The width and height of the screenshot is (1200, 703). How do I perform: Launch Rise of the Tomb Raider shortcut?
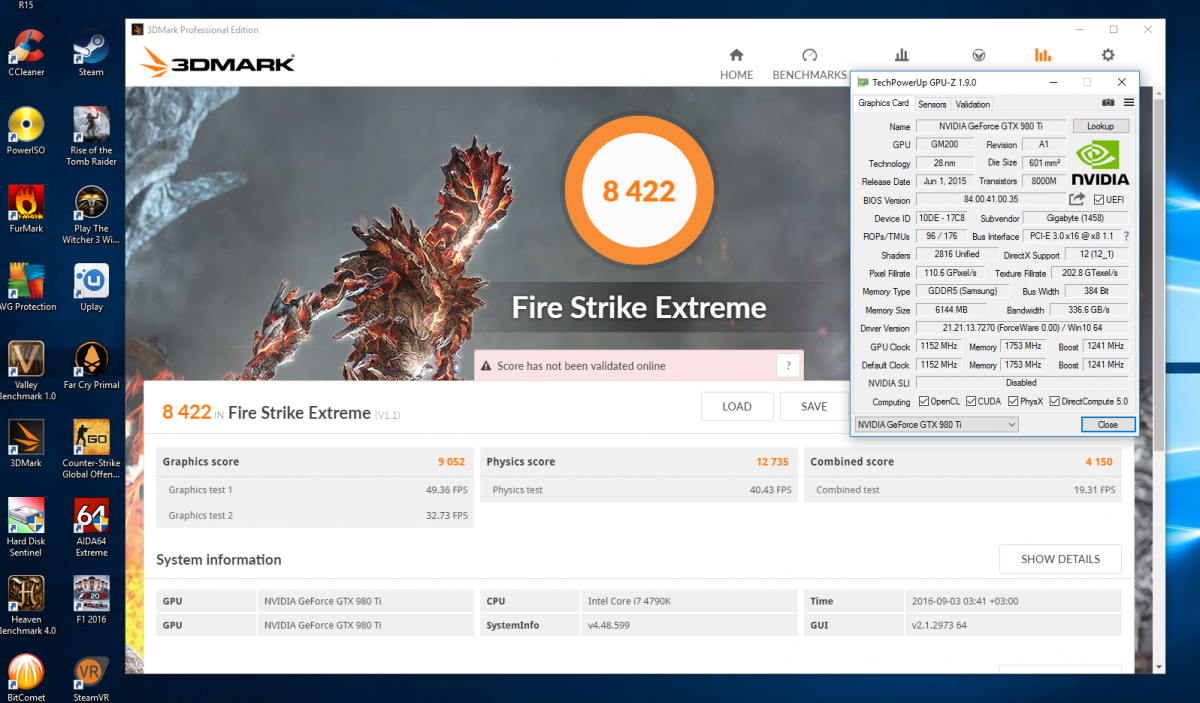click(91, 137)
